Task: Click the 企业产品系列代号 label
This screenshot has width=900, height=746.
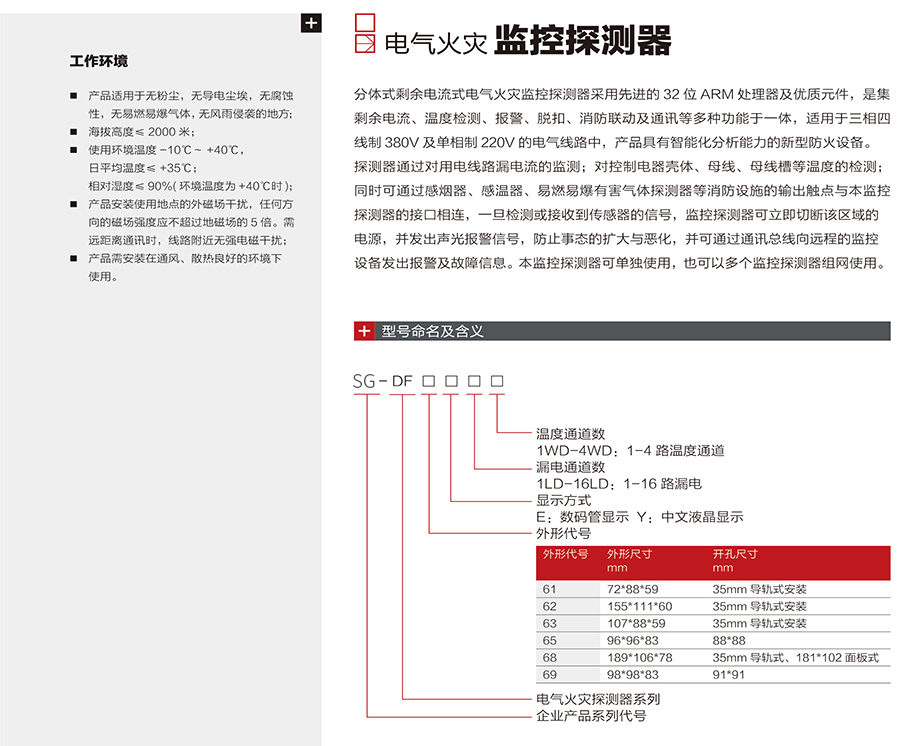Action: point(591,716)
